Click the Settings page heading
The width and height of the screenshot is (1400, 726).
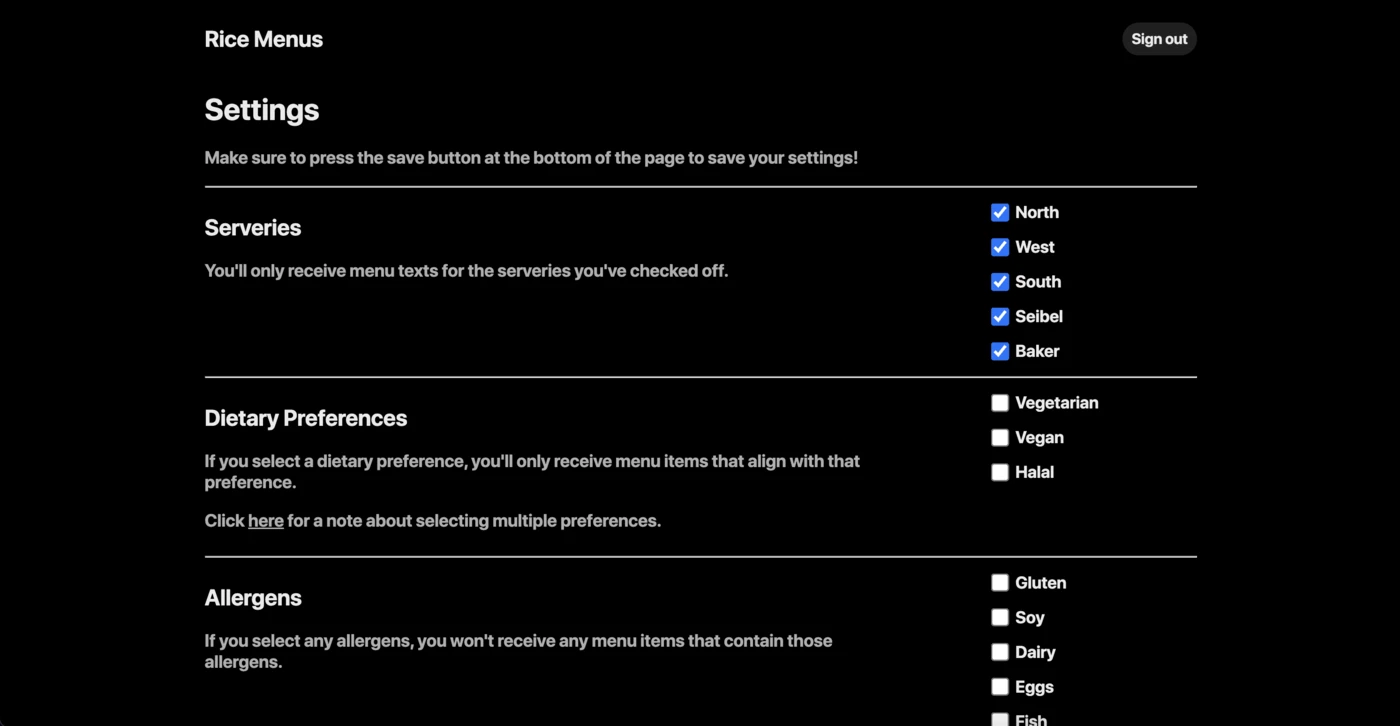coord(262,110)
